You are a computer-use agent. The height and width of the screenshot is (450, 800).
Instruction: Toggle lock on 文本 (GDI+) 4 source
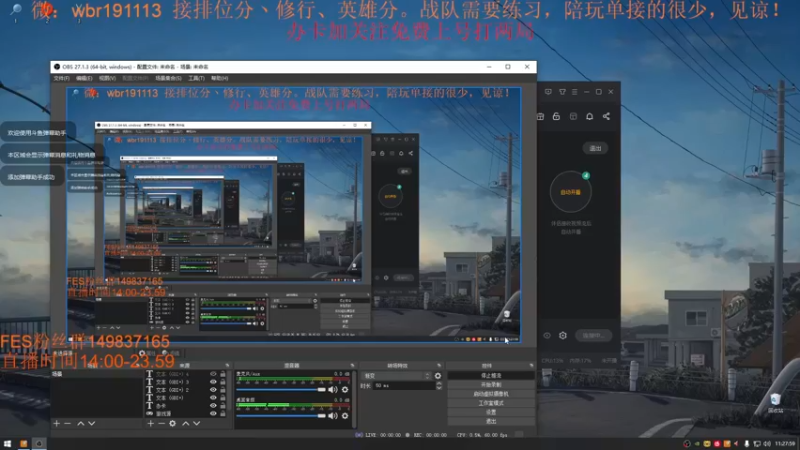click(222, 374)
